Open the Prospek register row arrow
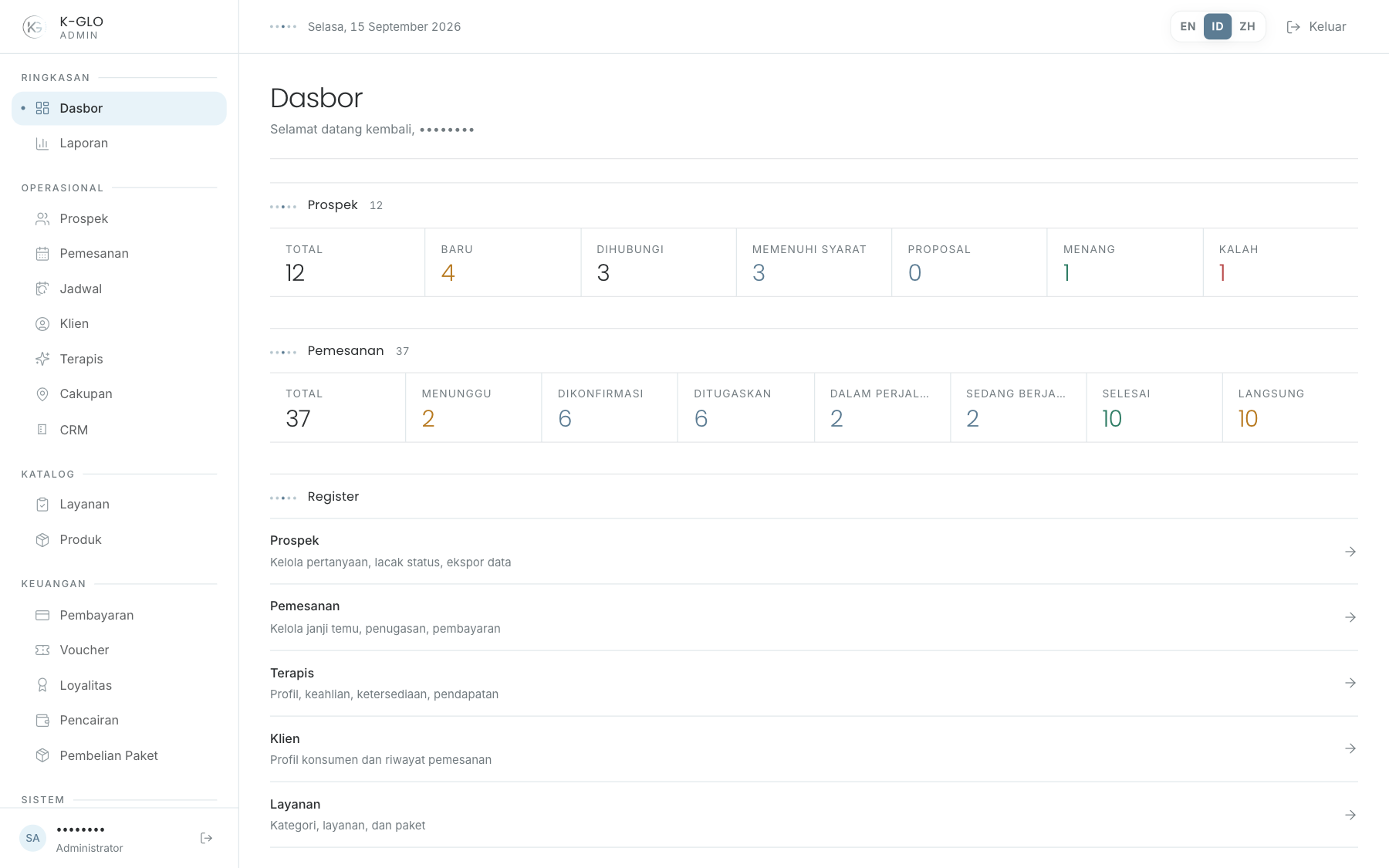 click(x=1350, y=552)
